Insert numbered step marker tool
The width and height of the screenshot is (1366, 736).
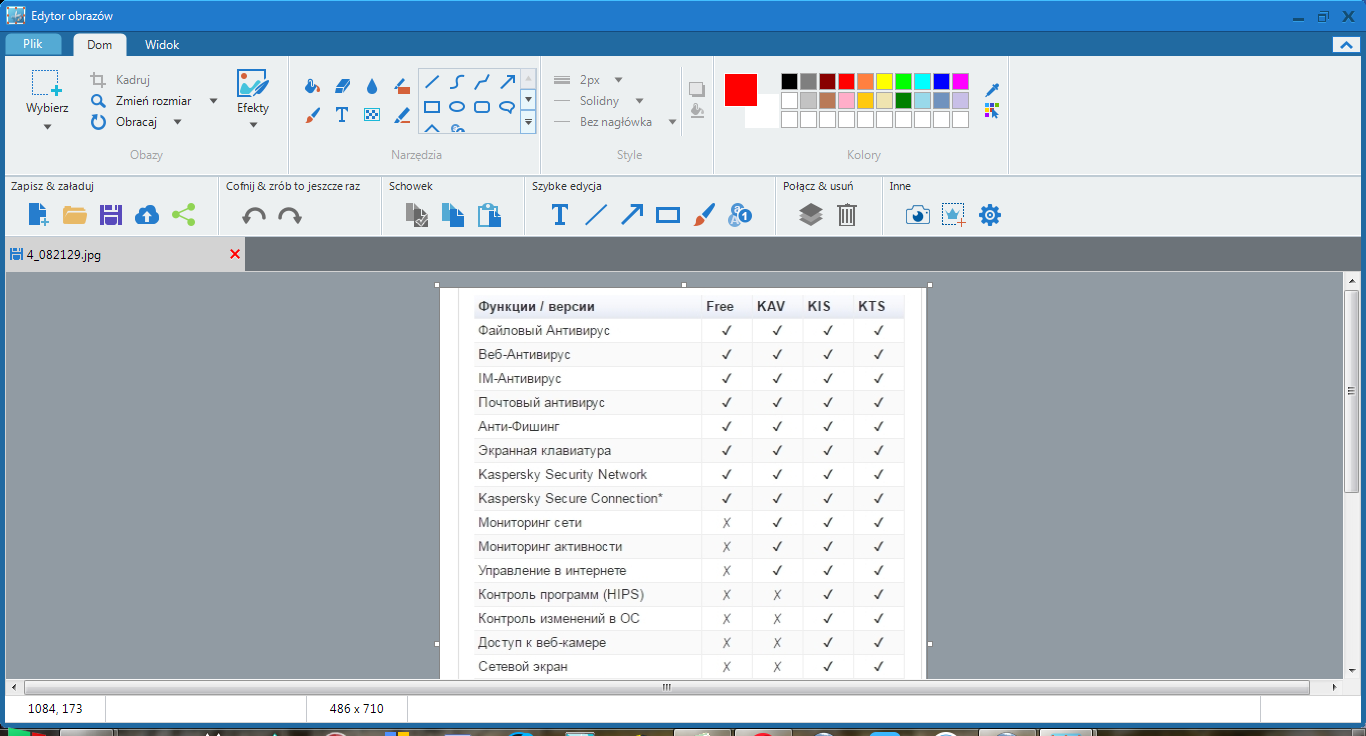tap(740, 214)
